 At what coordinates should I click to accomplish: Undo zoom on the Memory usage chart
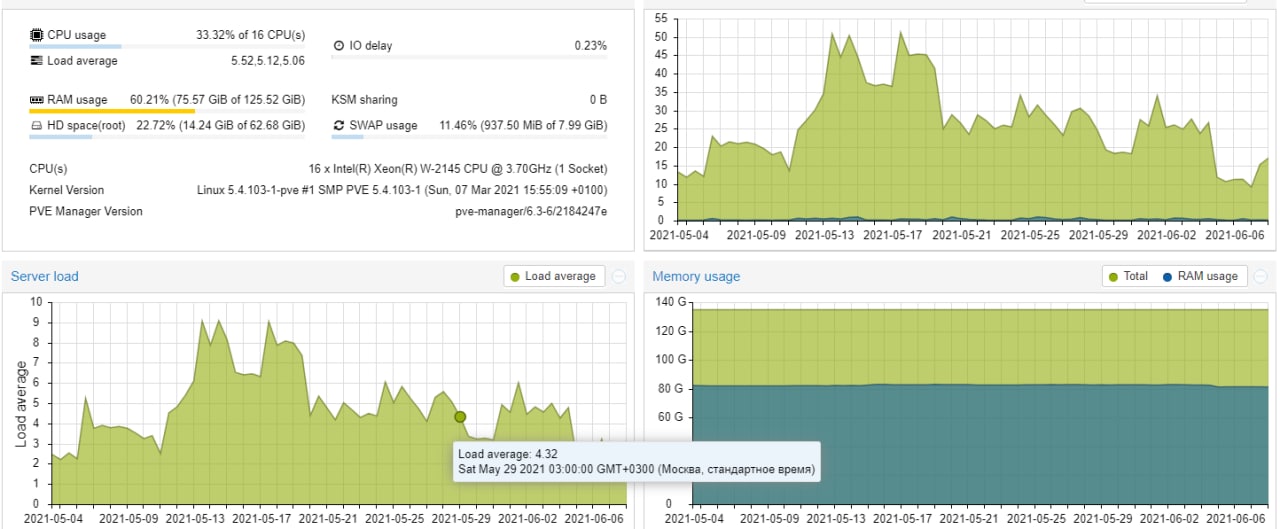[x=1261, y=277]
